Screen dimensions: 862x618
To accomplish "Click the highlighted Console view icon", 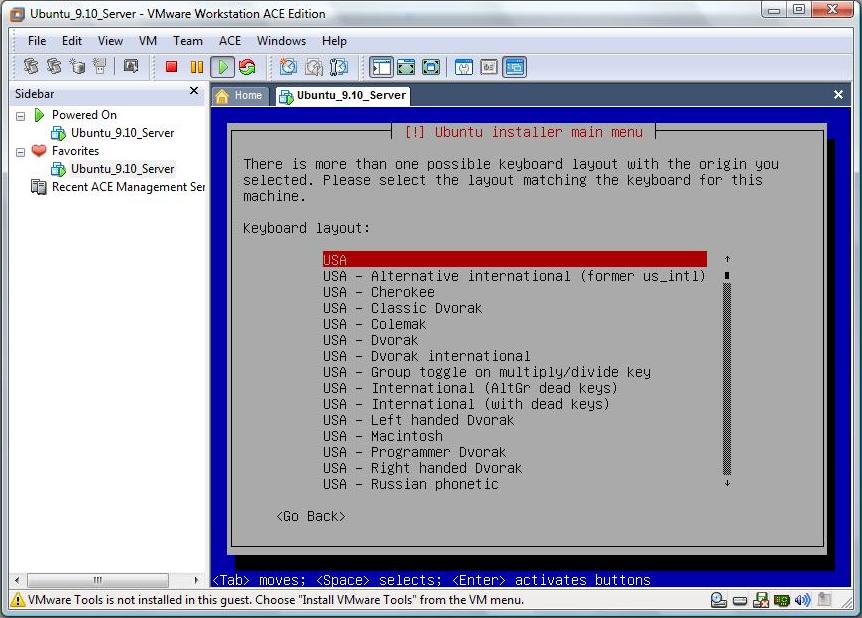I will pos(515,67).
